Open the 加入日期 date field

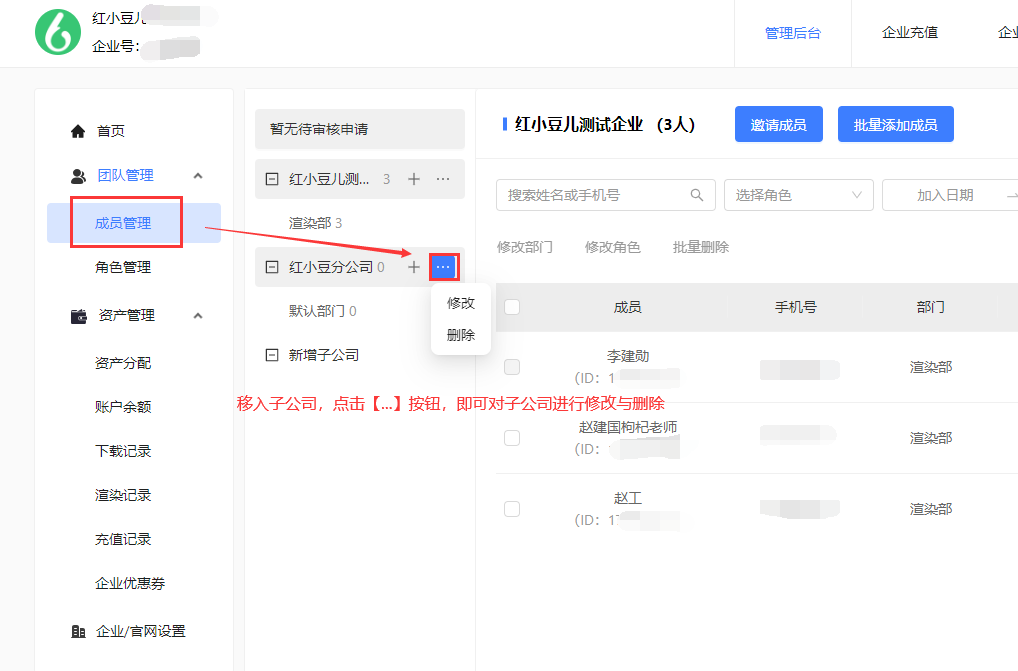(945, 195)
